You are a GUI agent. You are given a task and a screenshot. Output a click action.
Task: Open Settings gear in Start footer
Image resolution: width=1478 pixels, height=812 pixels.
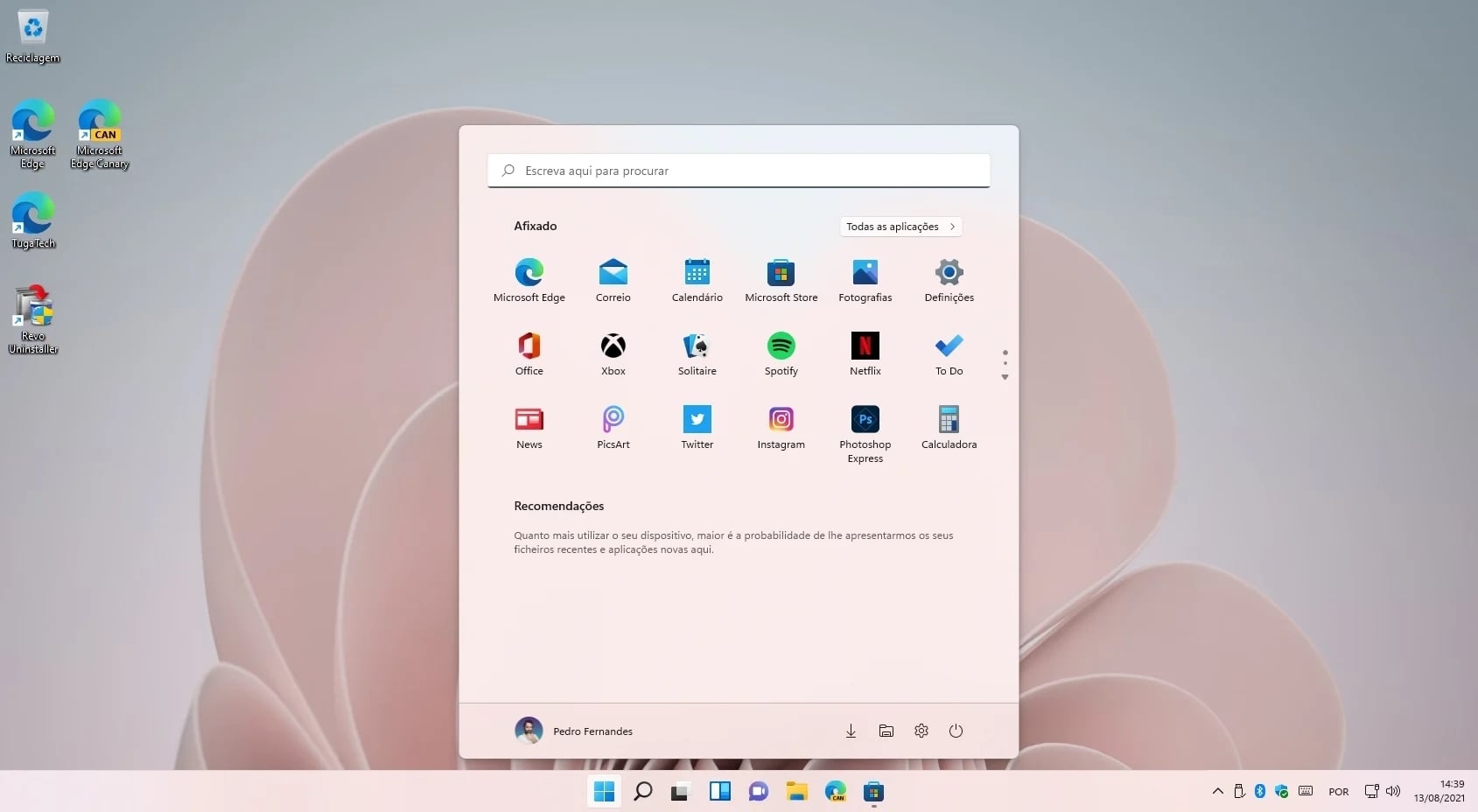[921, 731]
